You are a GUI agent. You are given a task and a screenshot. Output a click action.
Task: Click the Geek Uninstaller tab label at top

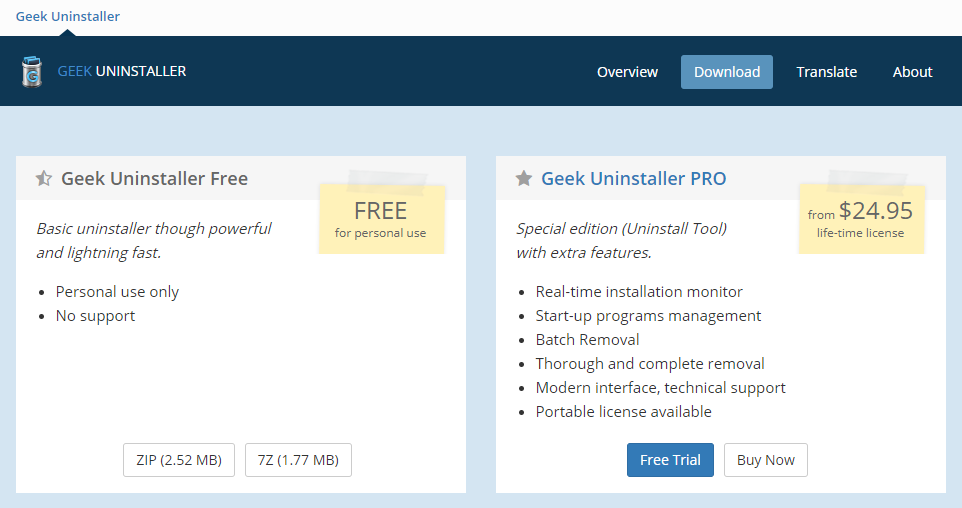pos(67,17)
